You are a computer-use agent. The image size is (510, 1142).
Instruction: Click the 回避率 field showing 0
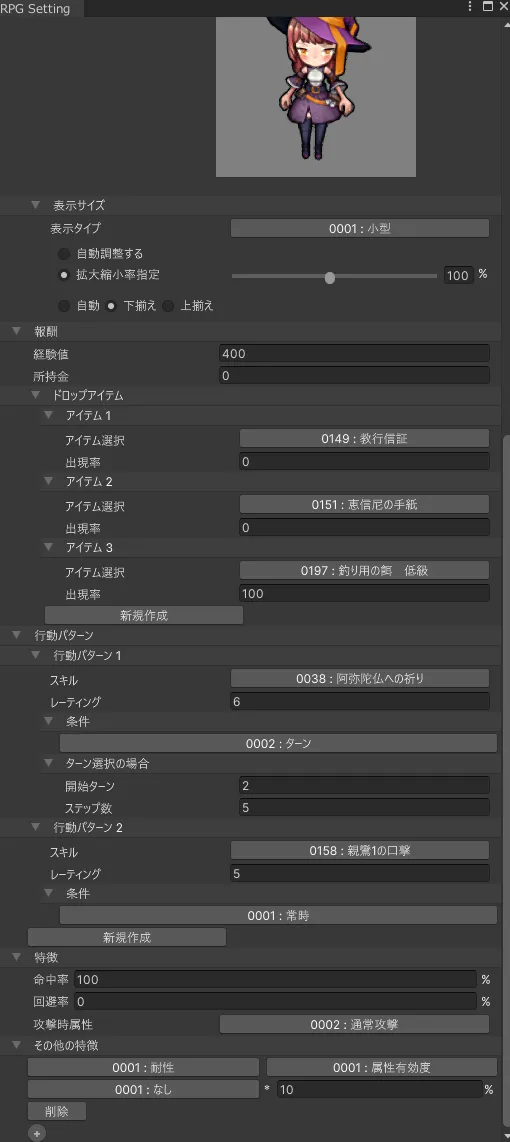275,1001
